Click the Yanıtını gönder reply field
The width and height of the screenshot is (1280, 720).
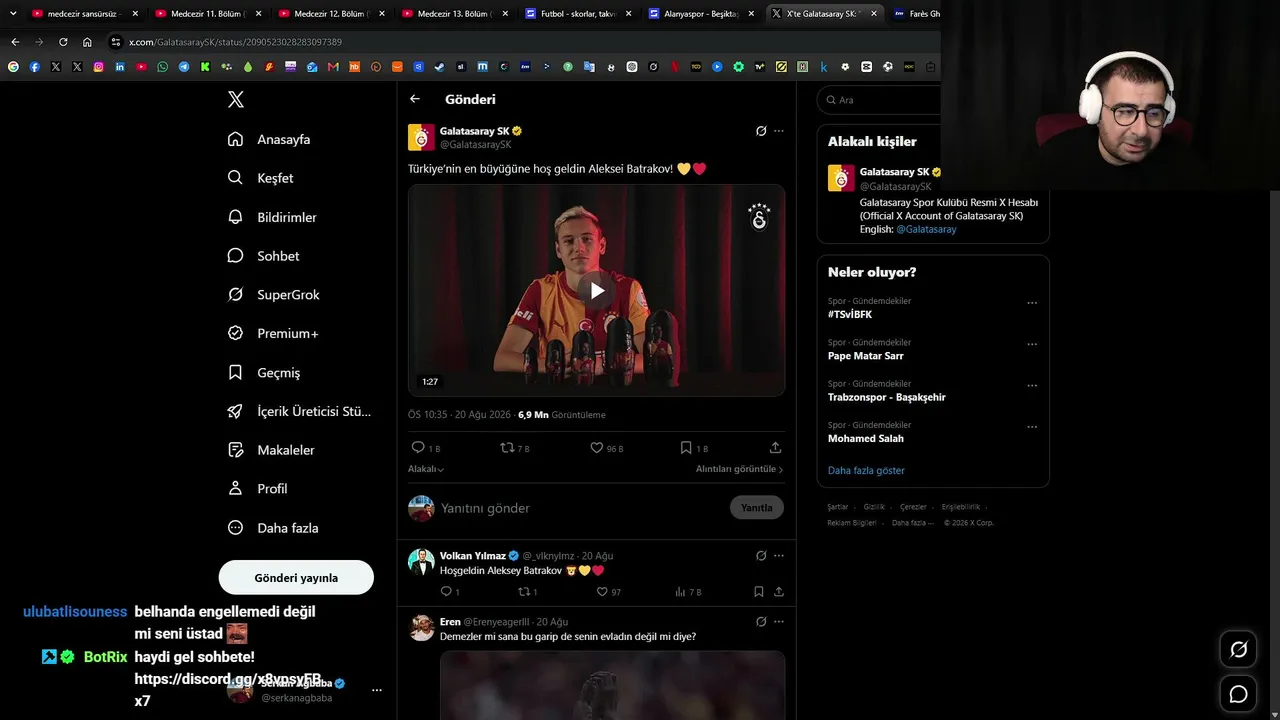[580, 508]
